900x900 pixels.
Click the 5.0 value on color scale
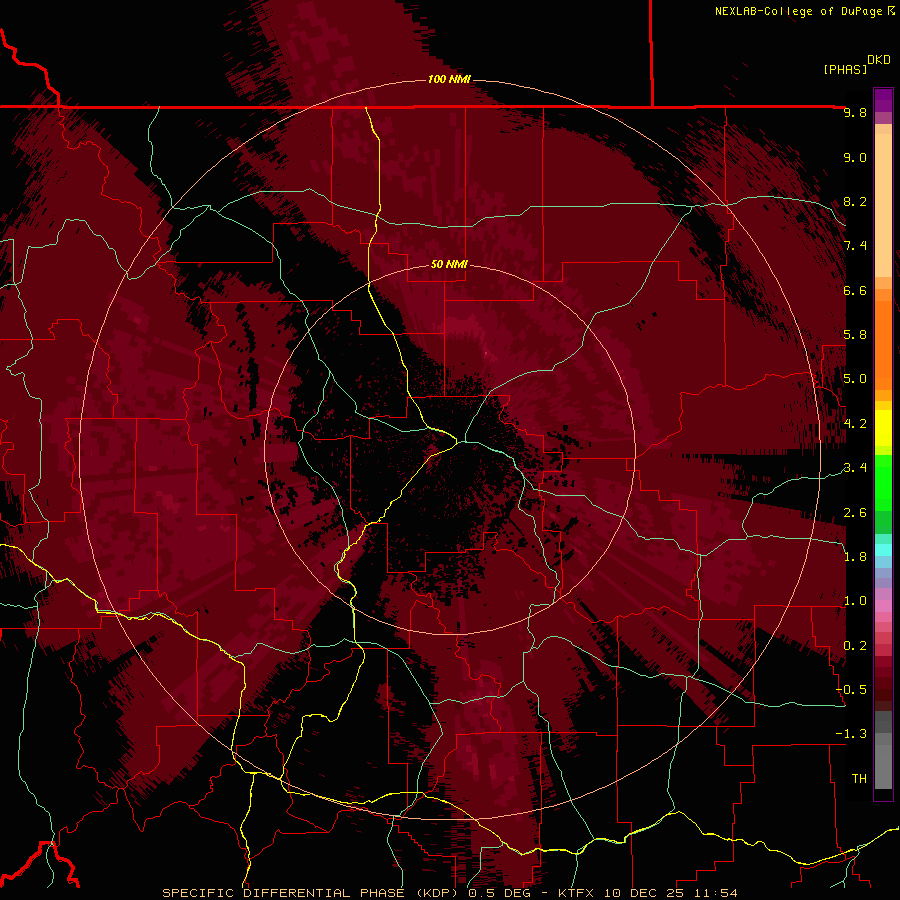(855, 379)
